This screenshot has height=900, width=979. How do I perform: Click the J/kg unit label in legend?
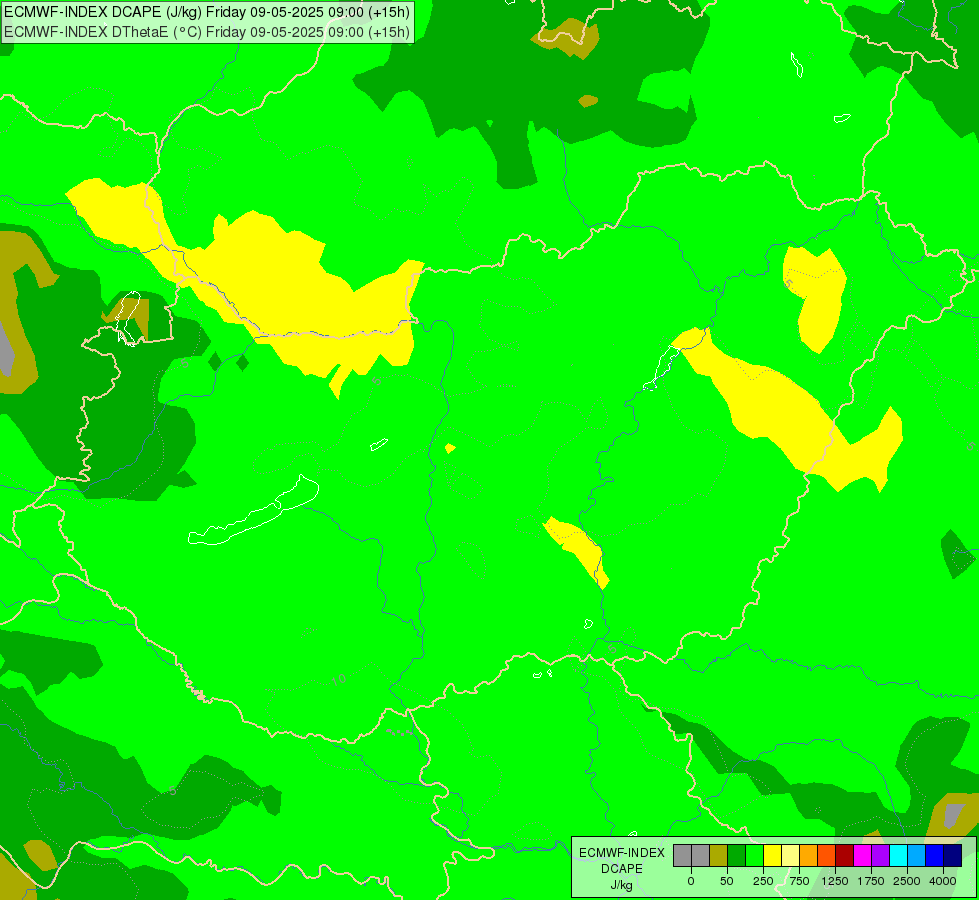coord(622,885)
